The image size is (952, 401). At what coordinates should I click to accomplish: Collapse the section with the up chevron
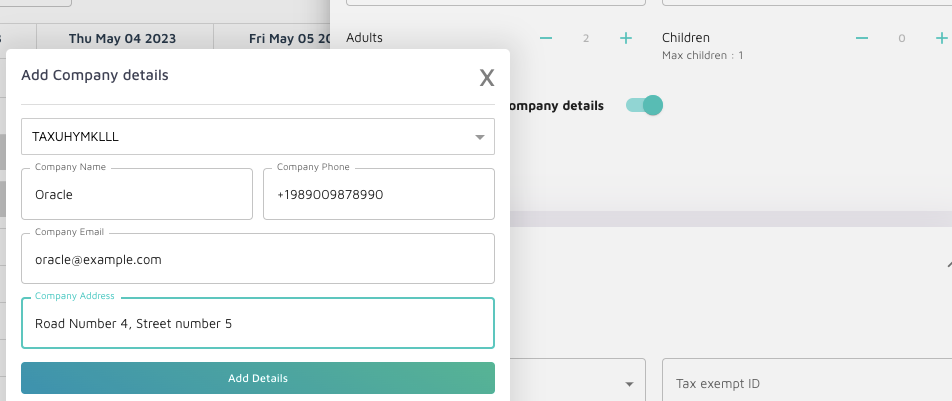pos(948,263)
